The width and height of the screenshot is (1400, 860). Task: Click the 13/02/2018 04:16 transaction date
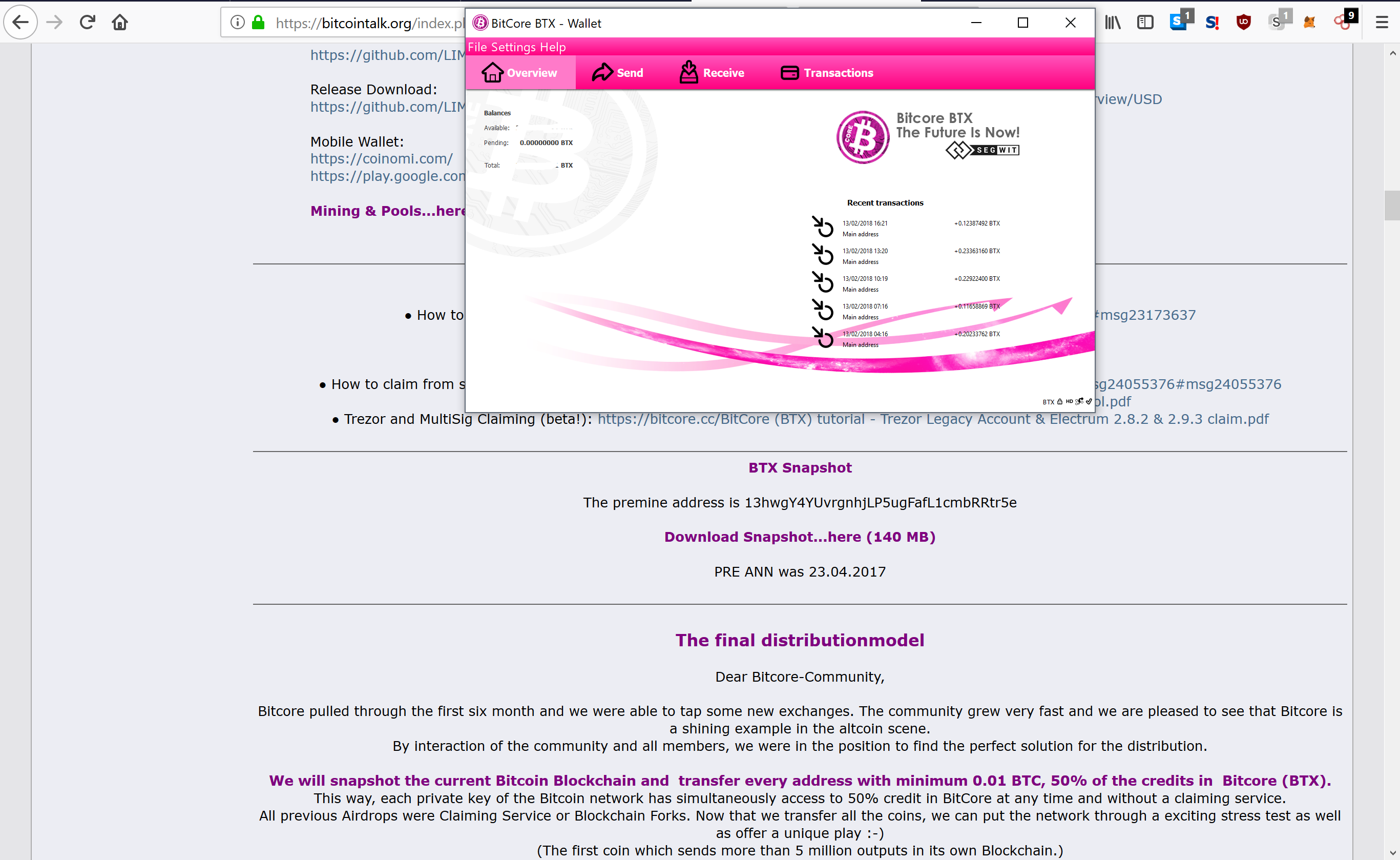click(865, 334)
